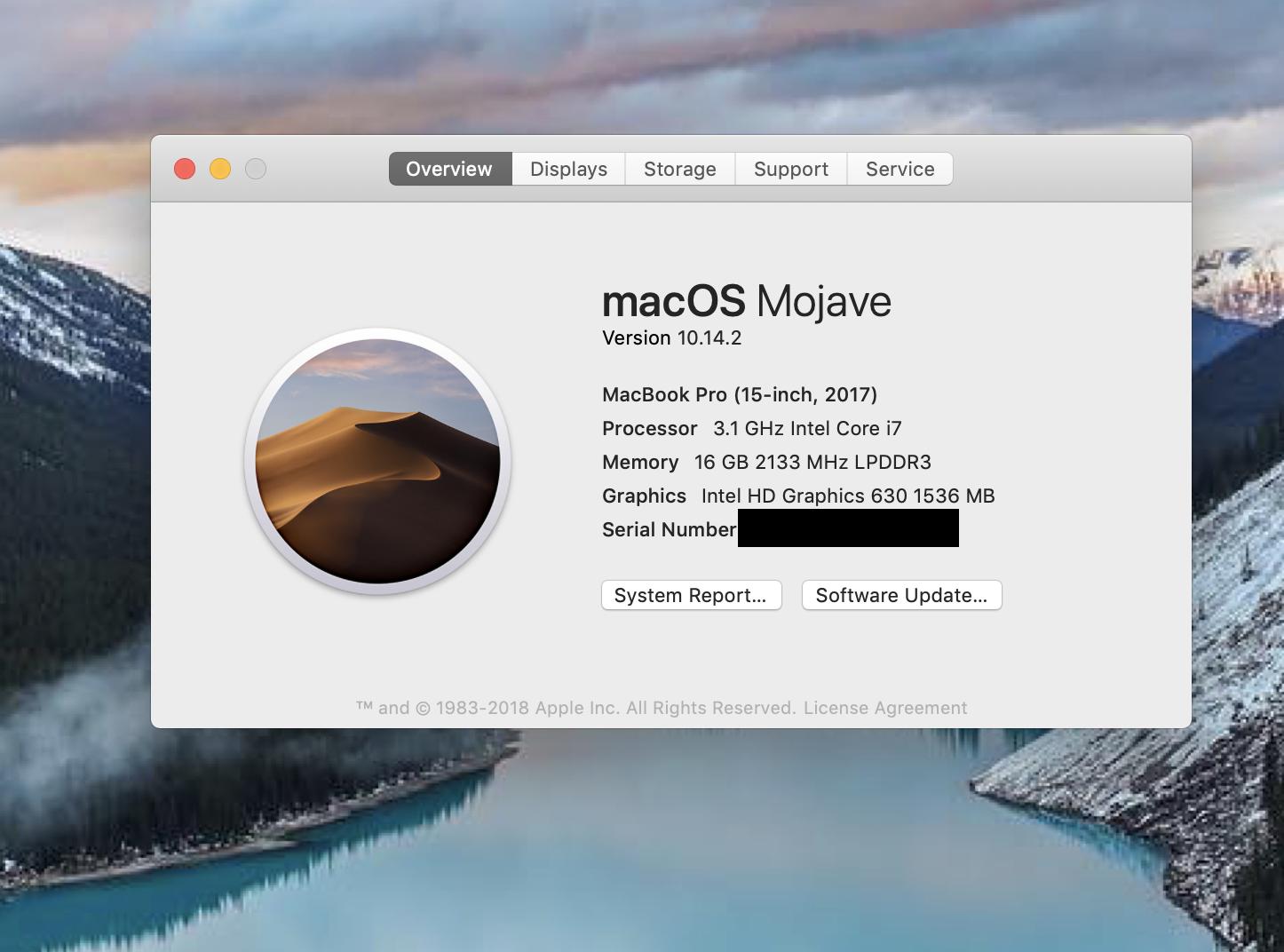This screenshot has width=1284, height=952.
Task: Click the System Report... button
Action: [x=692, y=595]
